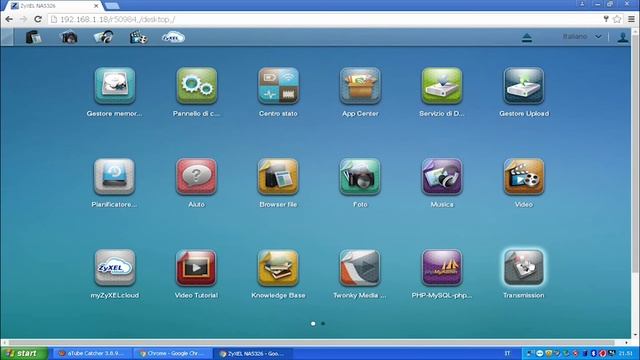Open Knowledge Base books icon
Screen dimensions: 640x360
pyautogui.click(x=278, y=267)
